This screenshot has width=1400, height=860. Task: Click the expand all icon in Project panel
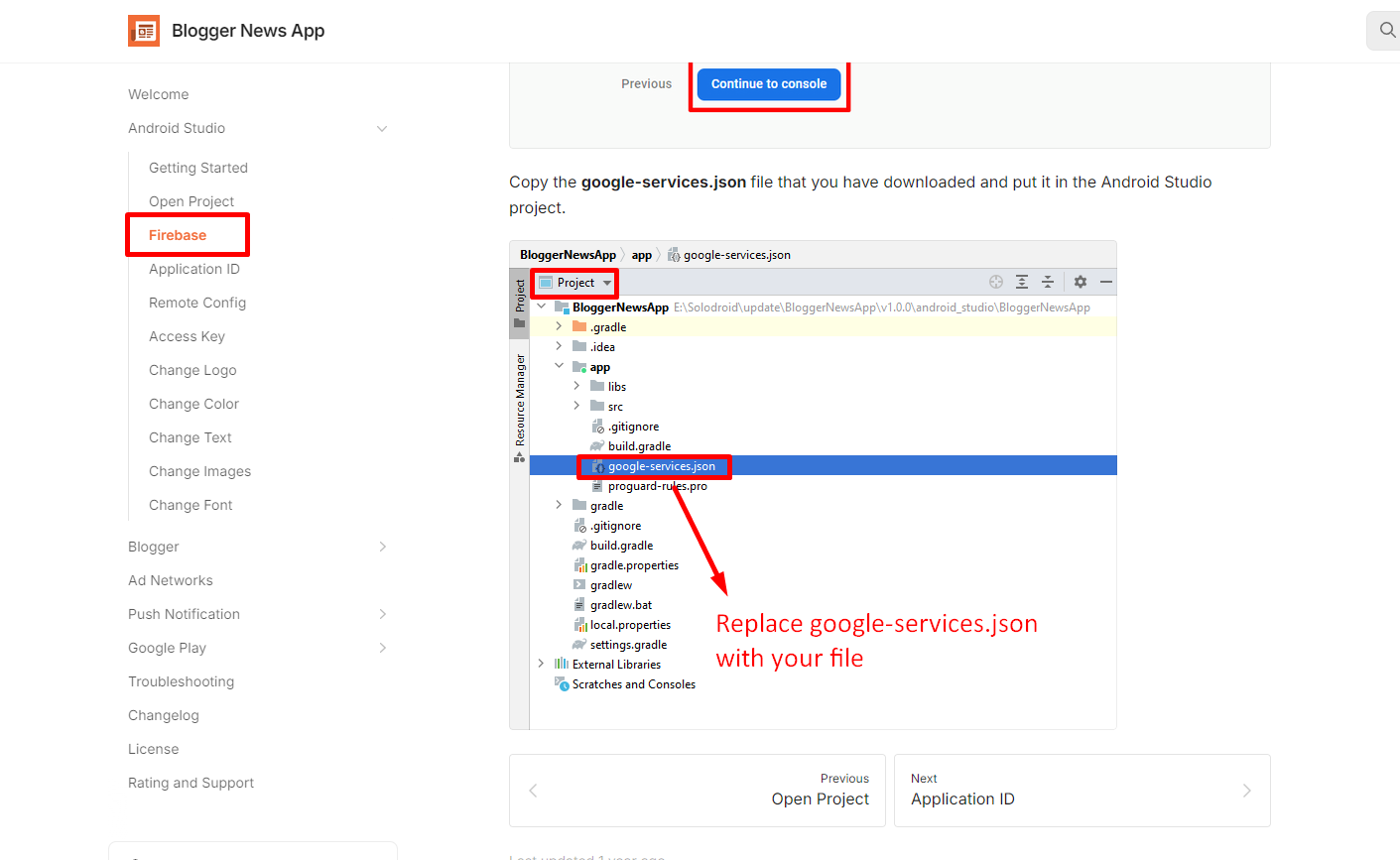click(1022, 283)
